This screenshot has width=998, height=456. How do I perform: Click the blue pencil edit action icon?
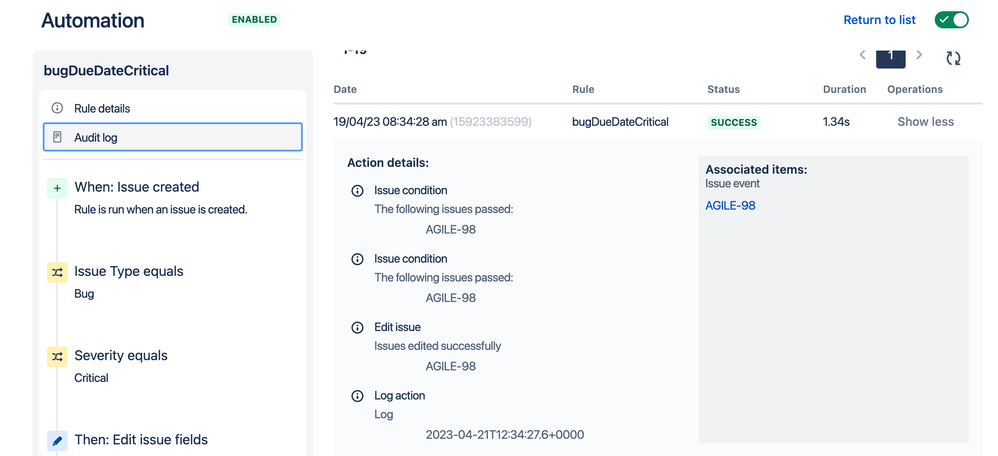57,440
